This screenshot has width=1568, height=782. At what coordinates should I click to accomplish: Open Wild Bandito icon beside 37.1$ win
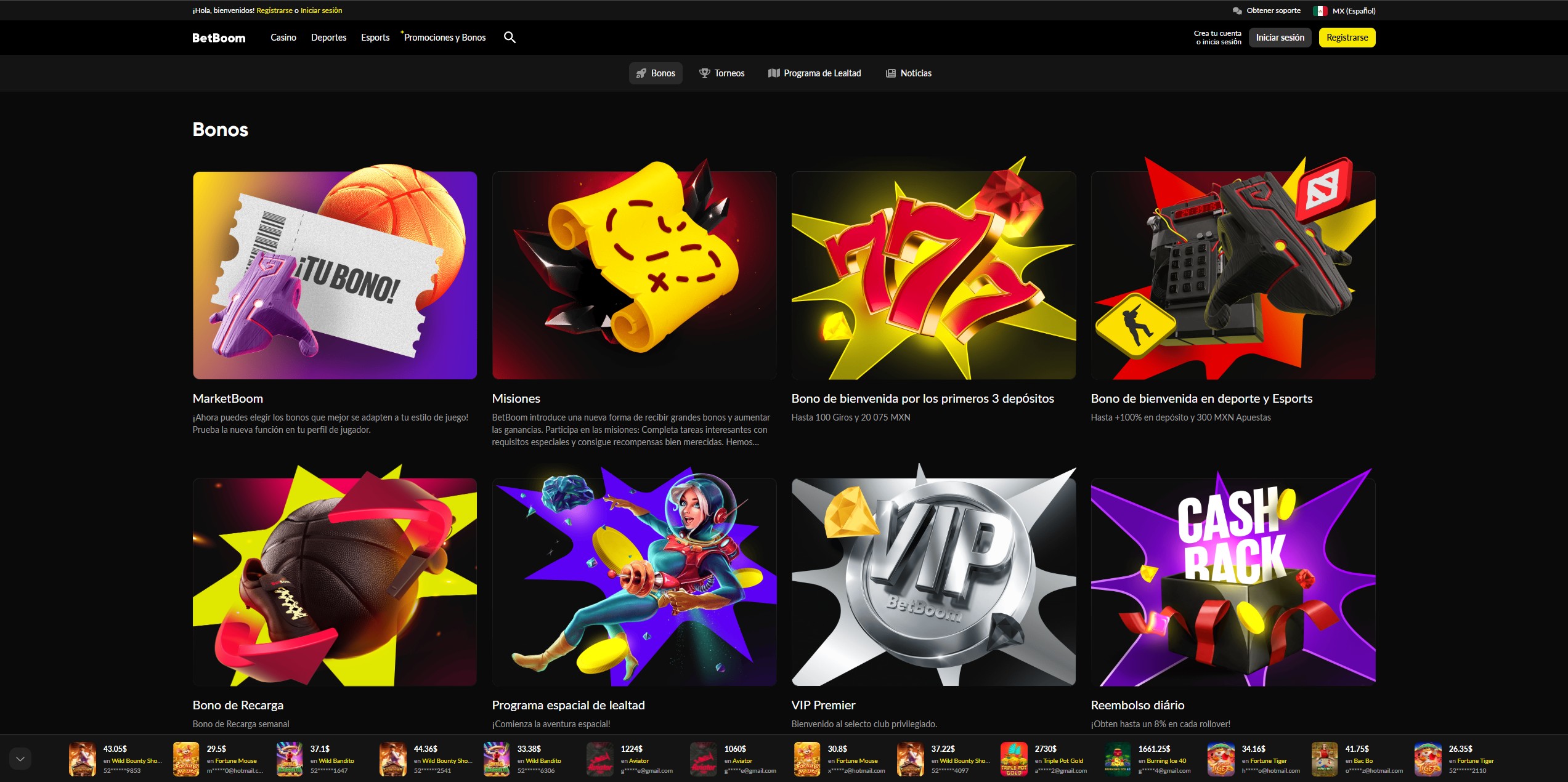pyautogui.click(x=290, y=759)
